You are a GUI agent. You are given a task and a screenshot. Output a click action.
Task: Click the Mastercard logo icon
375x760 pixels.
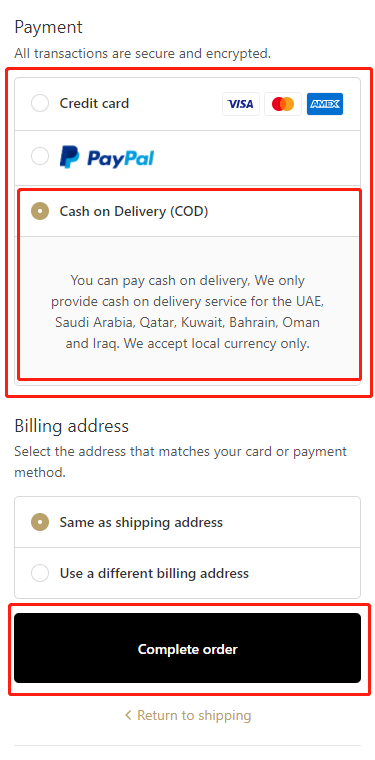click(x=283, y=104)
